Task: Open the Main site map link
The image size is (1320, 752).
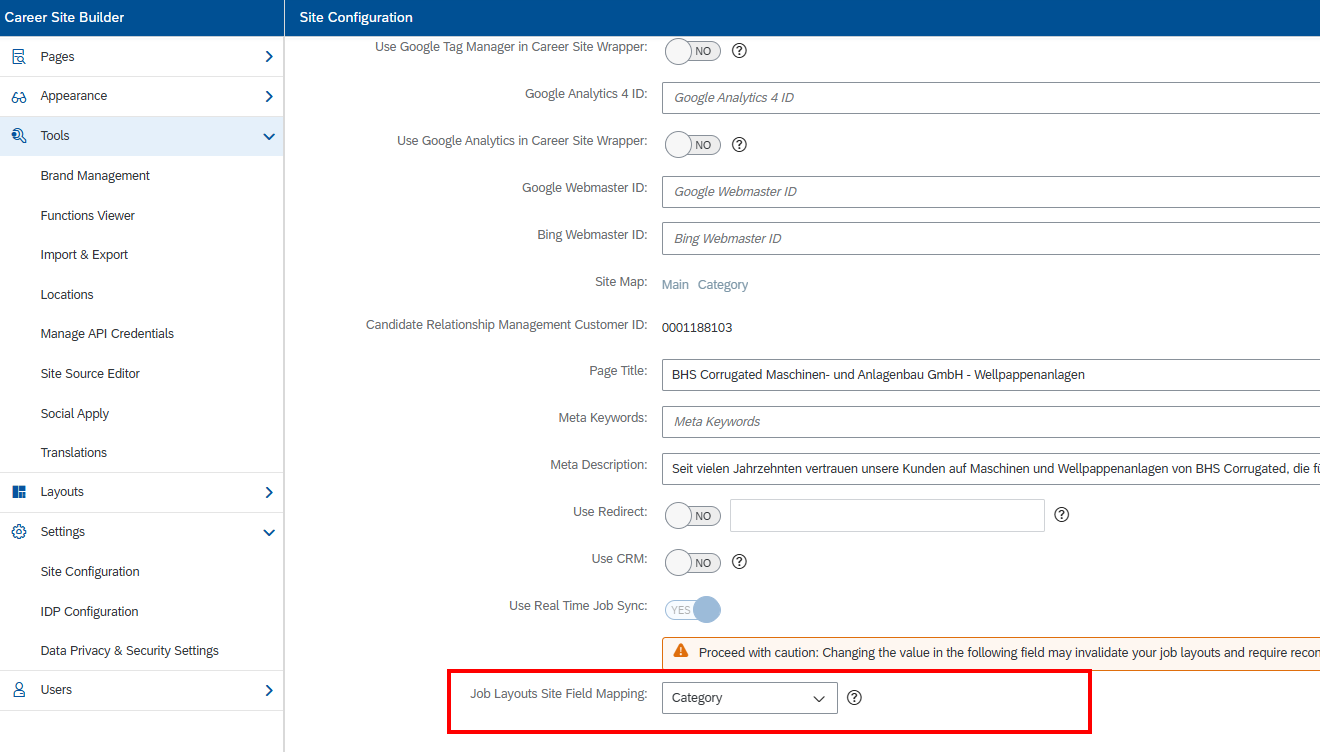Action: click(675, 285)
